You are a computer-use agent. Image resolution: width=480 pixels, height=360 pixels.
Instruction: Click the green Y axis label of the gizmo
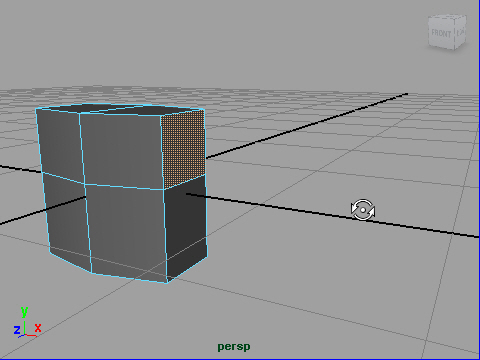[24, 312]
